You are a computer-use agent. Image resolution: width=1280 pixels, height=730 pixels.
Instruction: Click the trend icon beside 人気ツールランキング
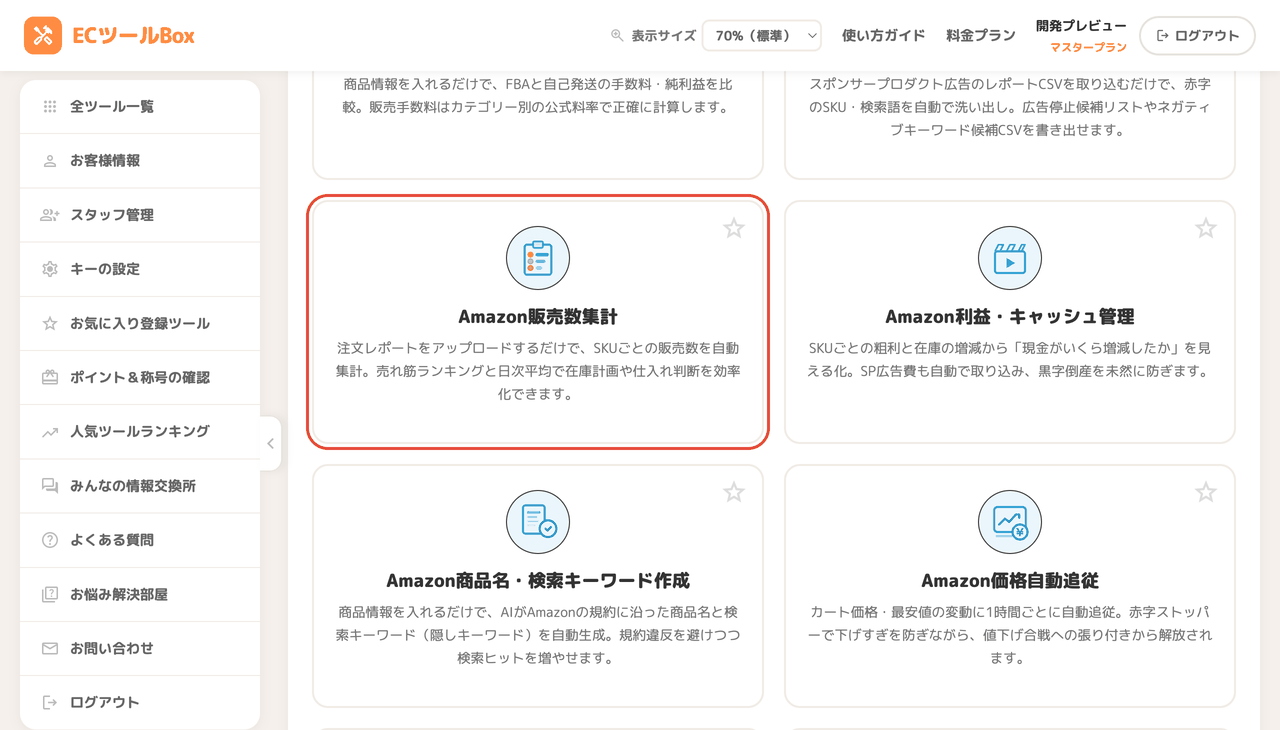click(50, 432)
